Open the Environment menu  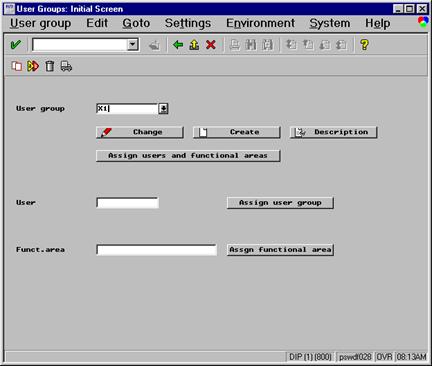[x=260, y=23]
